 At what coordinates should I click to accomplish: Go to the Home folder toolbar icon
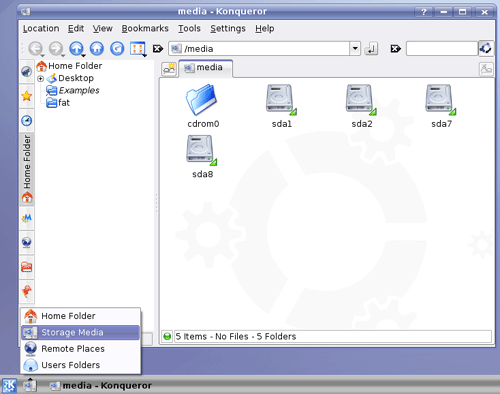click(97, 49)
